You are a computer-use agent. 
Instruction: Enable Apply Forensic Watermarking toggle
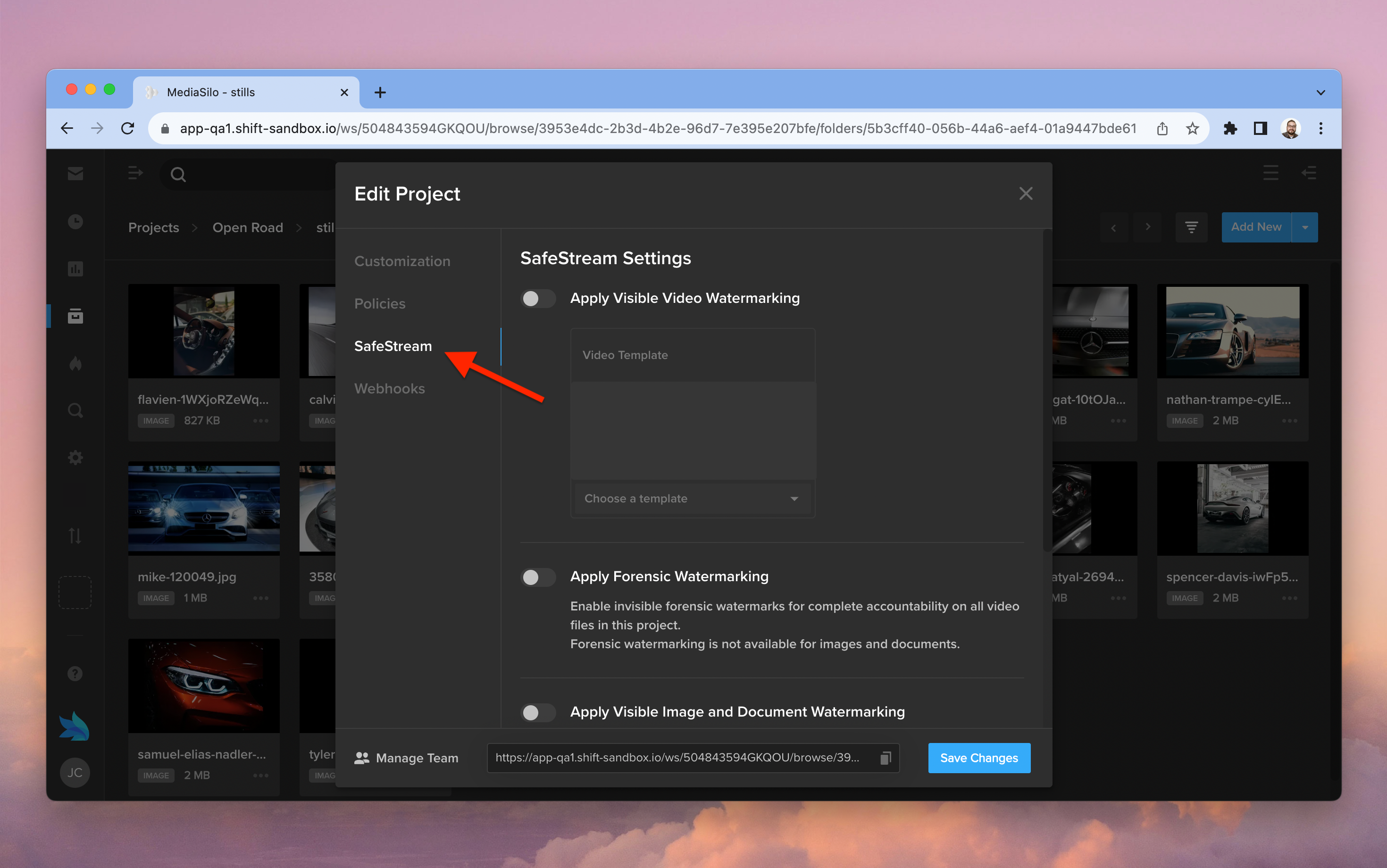pyautogui.click(x=538, y=577)
